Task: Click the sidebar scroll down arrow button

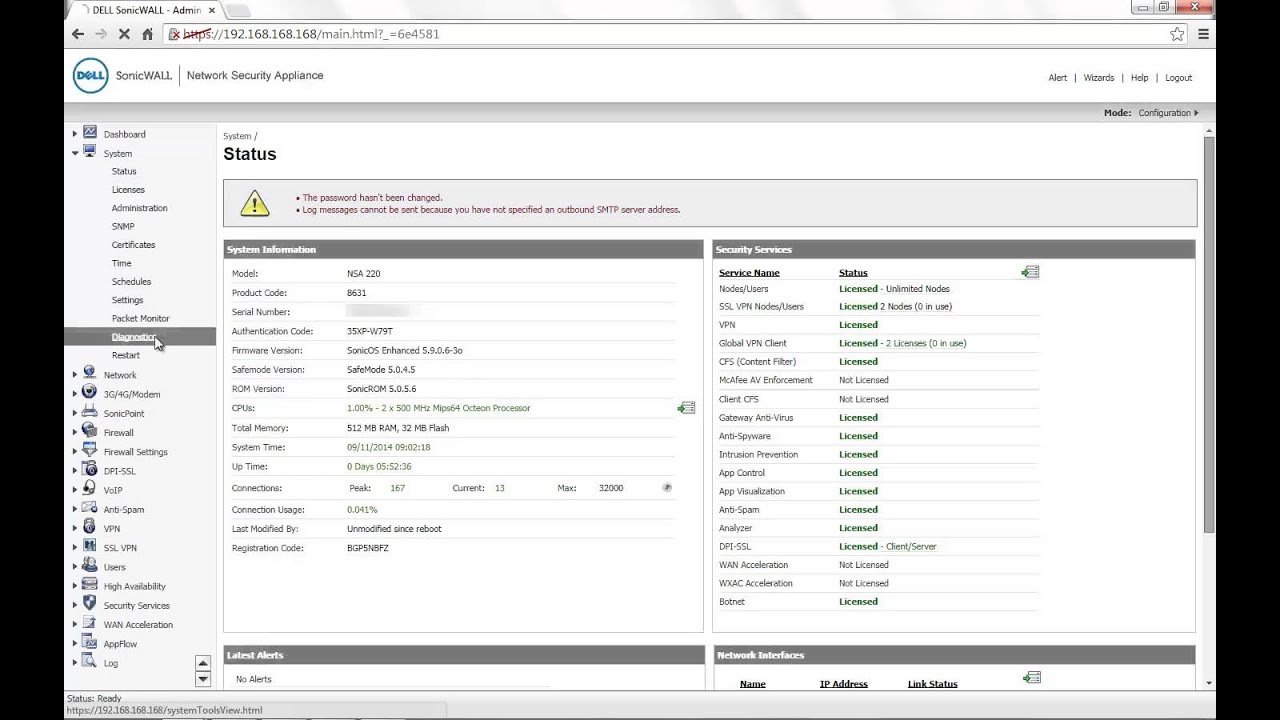Action: [203, 679]
